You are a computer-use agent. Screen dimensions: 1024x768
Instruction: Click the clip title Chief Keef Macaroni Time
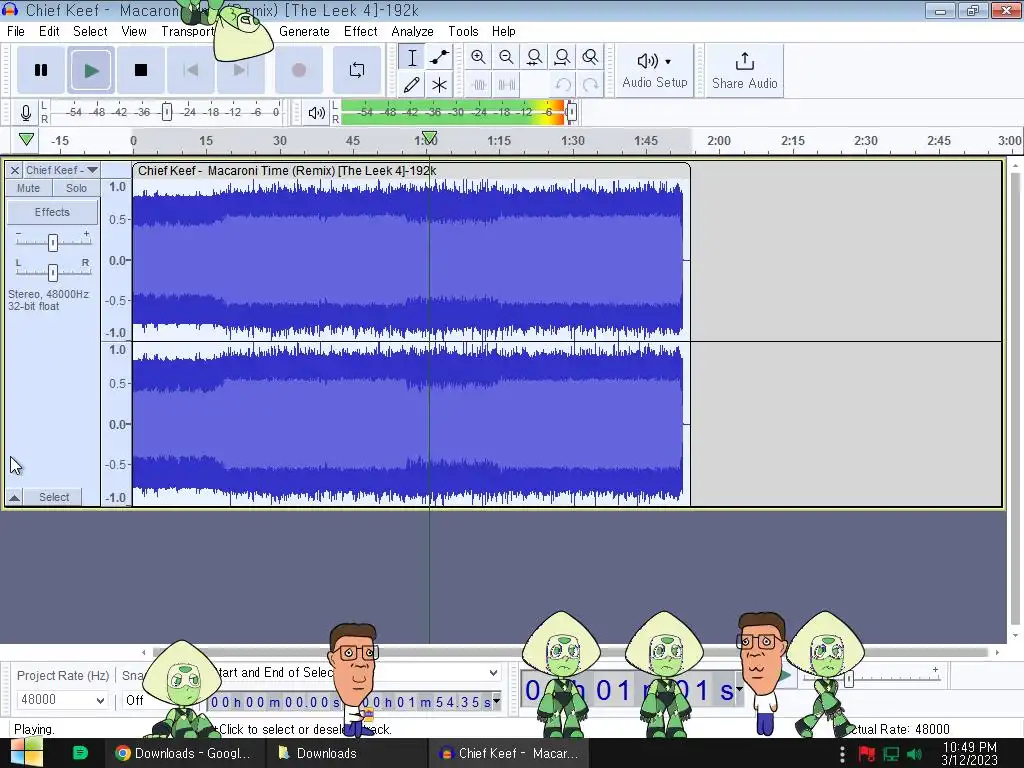(287, 171)
